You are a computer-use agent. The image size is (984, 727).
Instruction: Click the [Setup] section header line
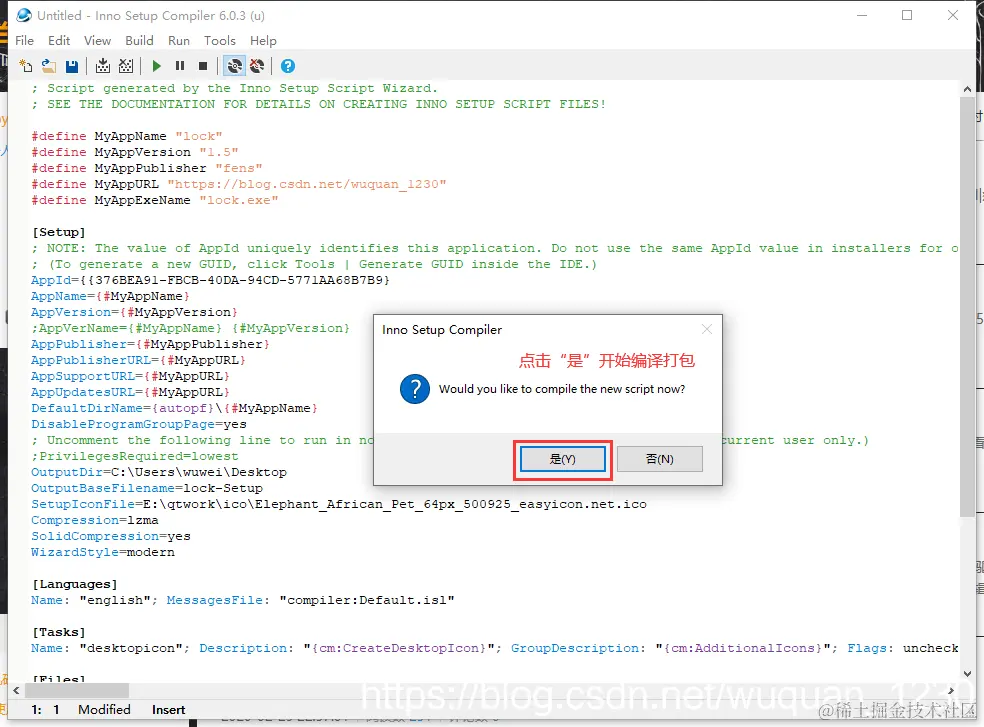[58, 232]
